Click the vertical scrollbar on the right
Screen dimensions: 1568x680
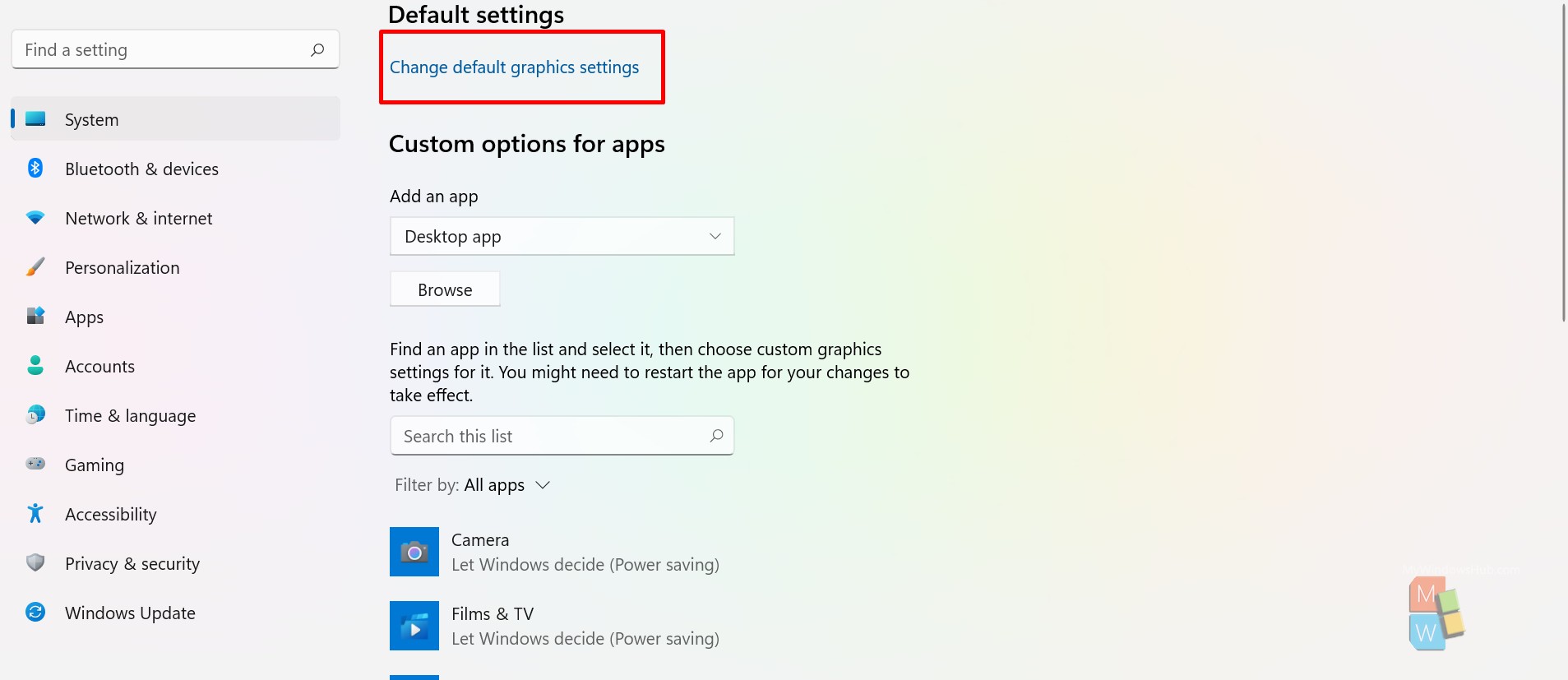coord(1564,163)
